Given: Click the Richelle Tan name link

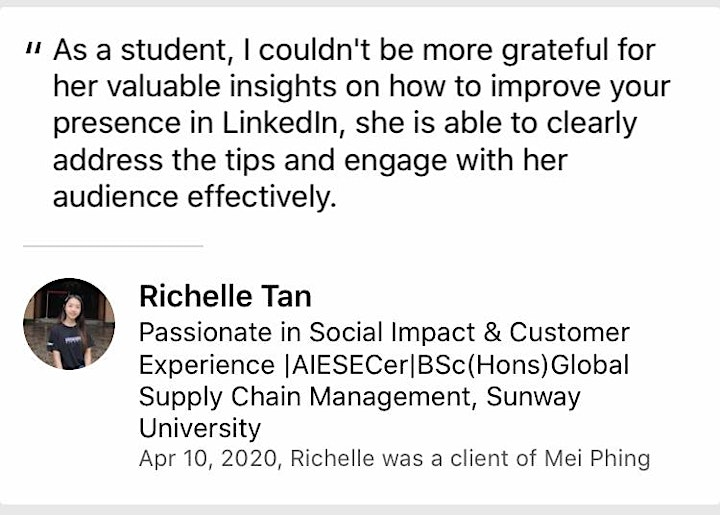Looking at the screenshot, I should [225, 296].
